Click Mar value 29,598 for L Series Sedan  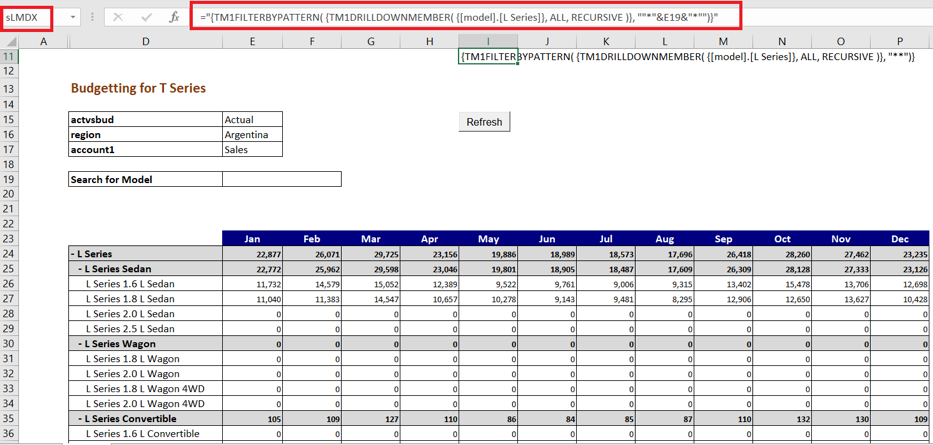coord(371,269)
